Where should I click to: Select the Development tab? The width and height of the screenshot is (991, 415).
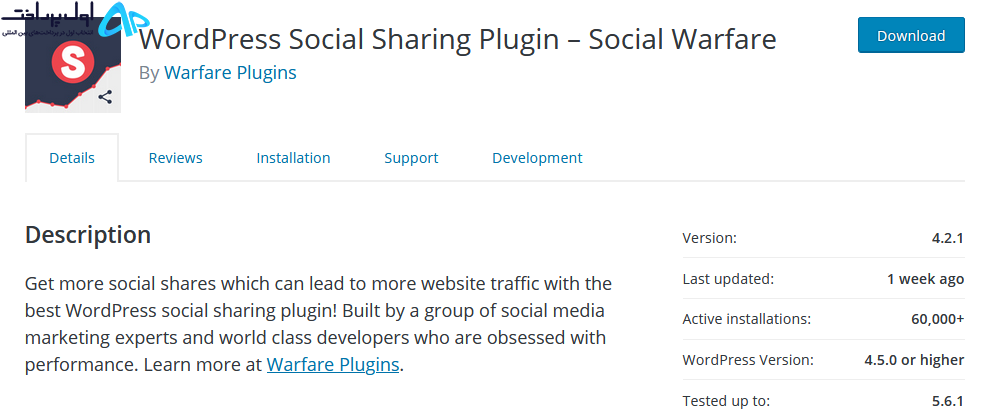(537, 158)
